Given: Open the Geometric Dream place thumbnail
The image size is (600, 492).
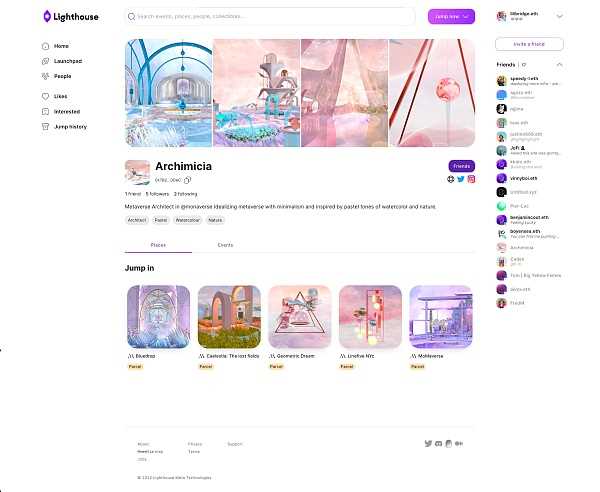Looking at the screenshot, I should point(300,317).
